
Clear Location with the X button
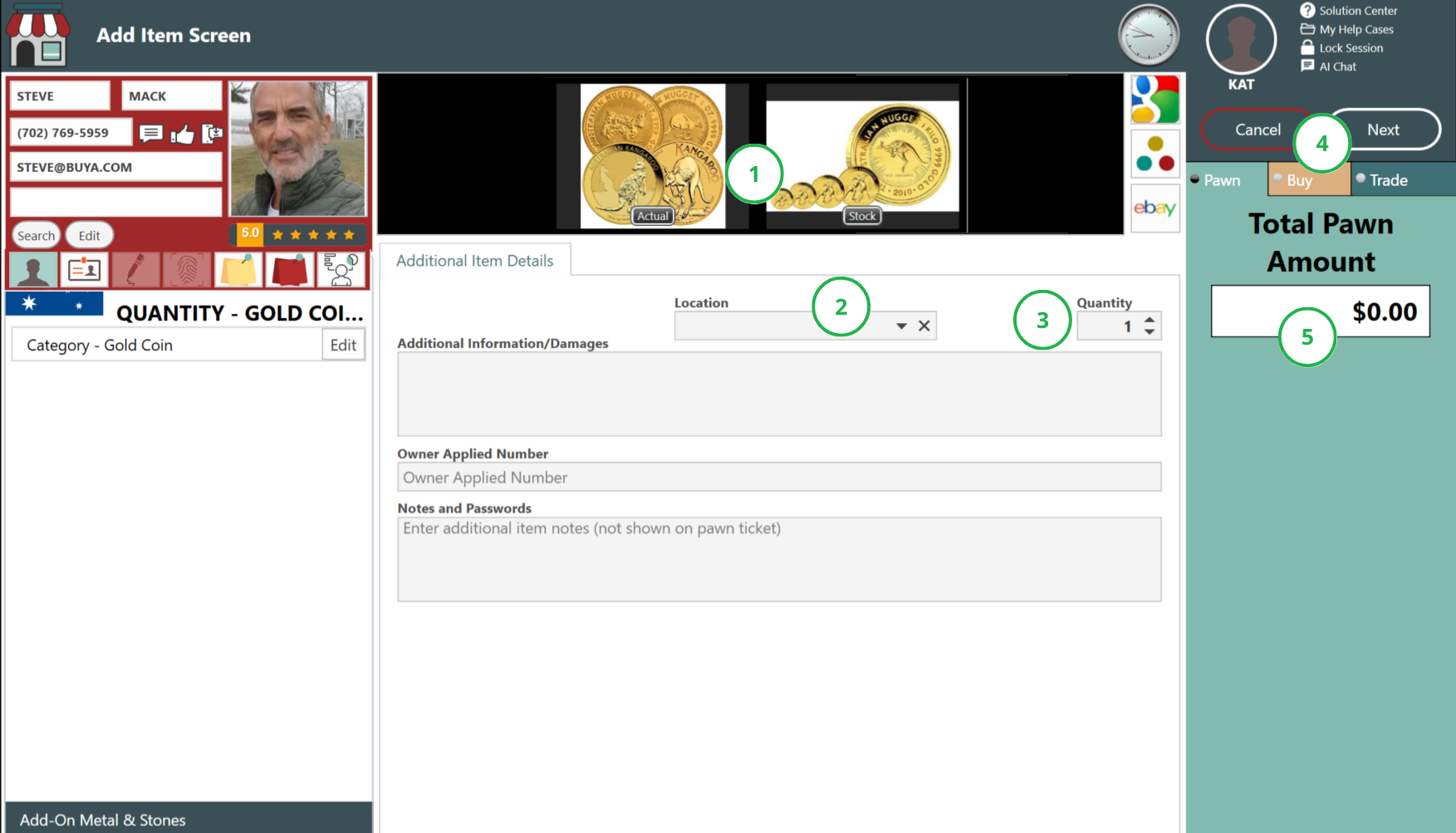[x=924, y=326]
